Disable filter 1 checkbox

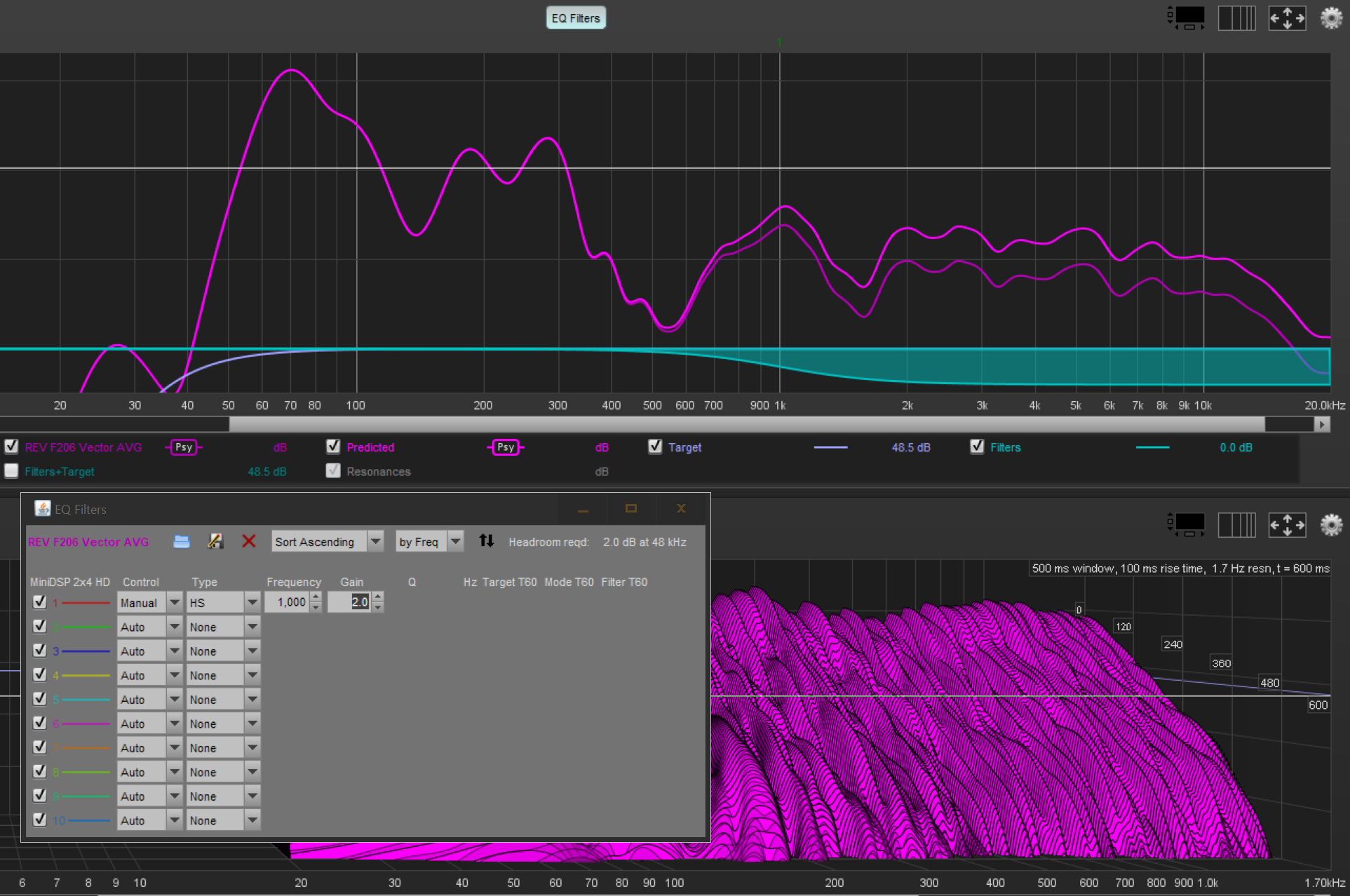[x=40, y=602]
